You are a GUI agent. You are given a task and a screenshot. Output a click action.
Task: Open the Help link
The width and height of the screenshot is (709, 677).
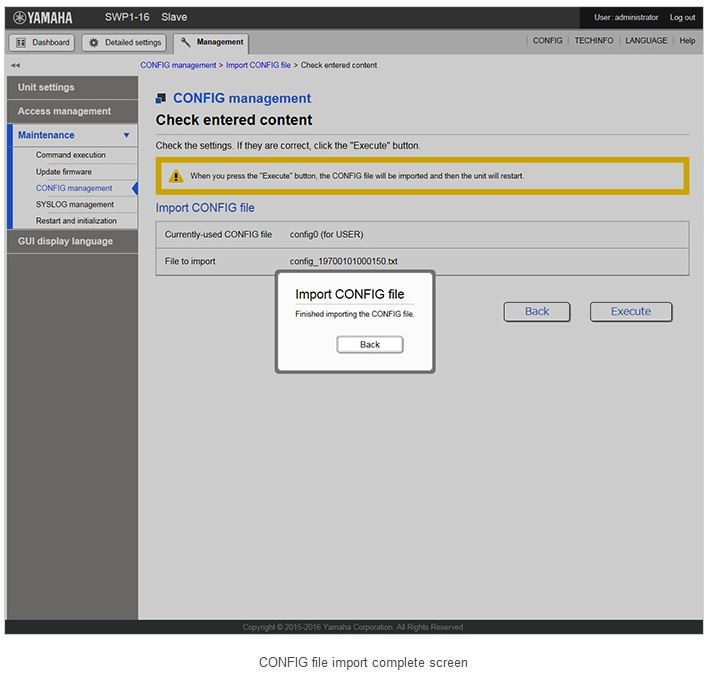tap(687, 41)
